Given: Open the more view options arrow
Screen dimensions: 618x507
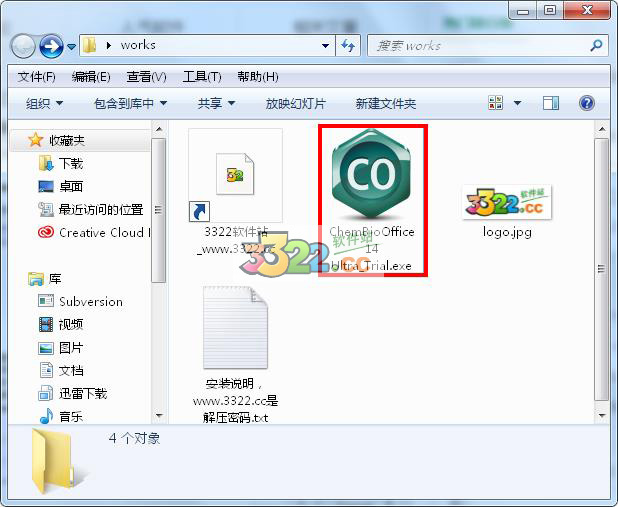Looking at the screenshot, I should [x=517, y=103].
